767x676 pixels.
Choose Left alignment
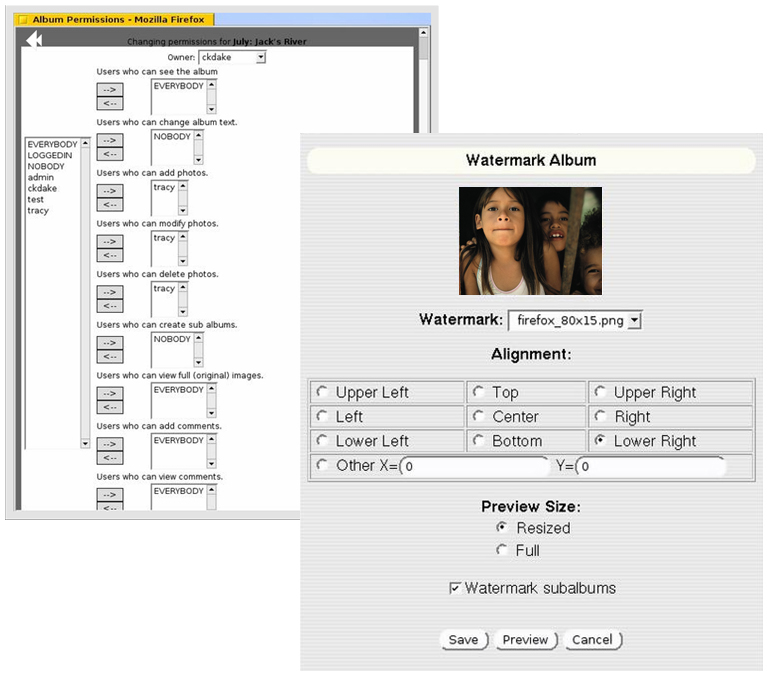click(322, 416)
